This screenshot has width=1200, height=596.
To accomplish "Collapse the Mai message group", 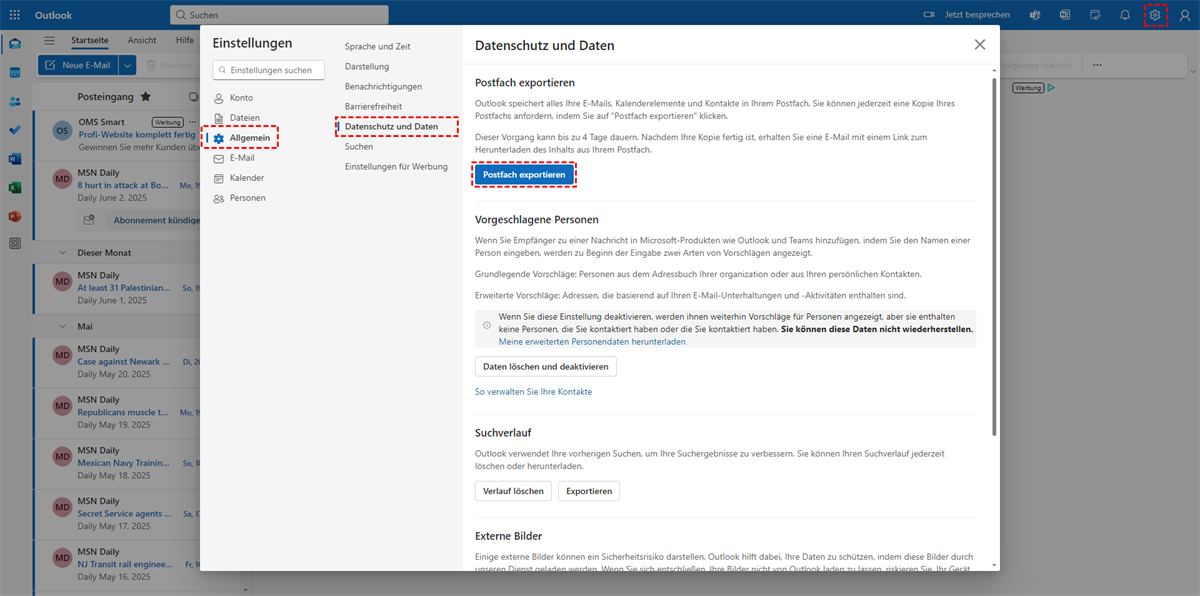I will click(62, 326).
